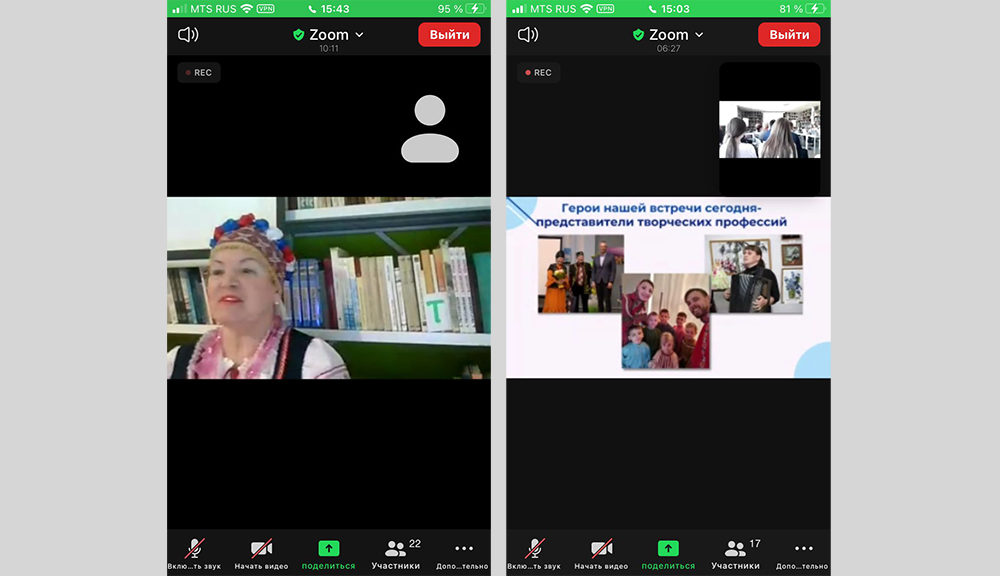Expand Zoom meeting info in left phone
1000x576 pixels.
[x=328, y=35]
